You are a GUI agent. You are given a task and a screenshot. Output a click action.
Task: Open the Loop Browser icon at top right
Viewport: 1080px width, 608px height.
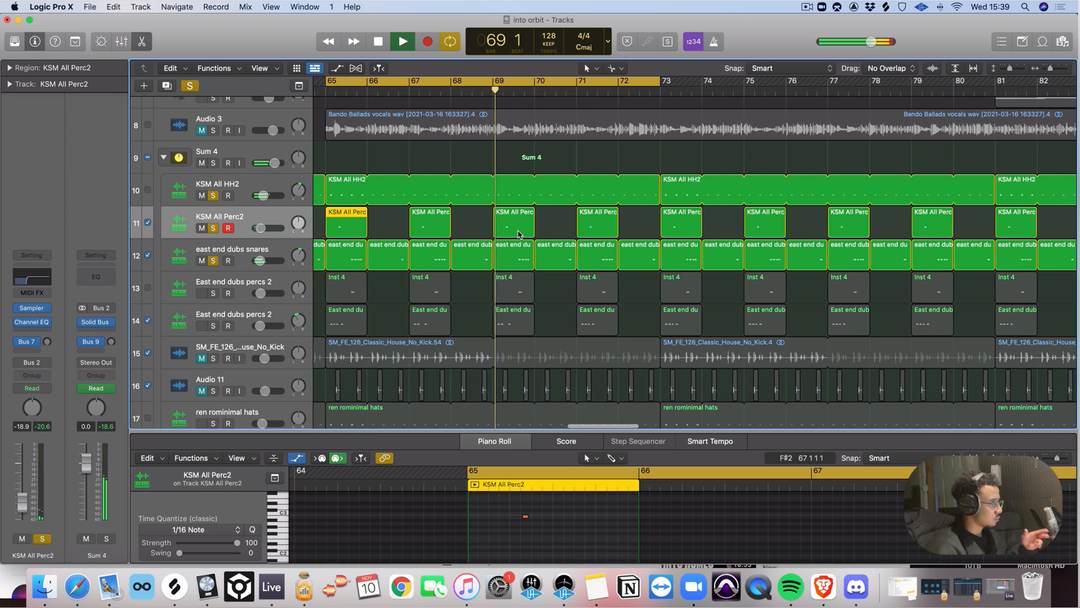tap(1042, 42)
